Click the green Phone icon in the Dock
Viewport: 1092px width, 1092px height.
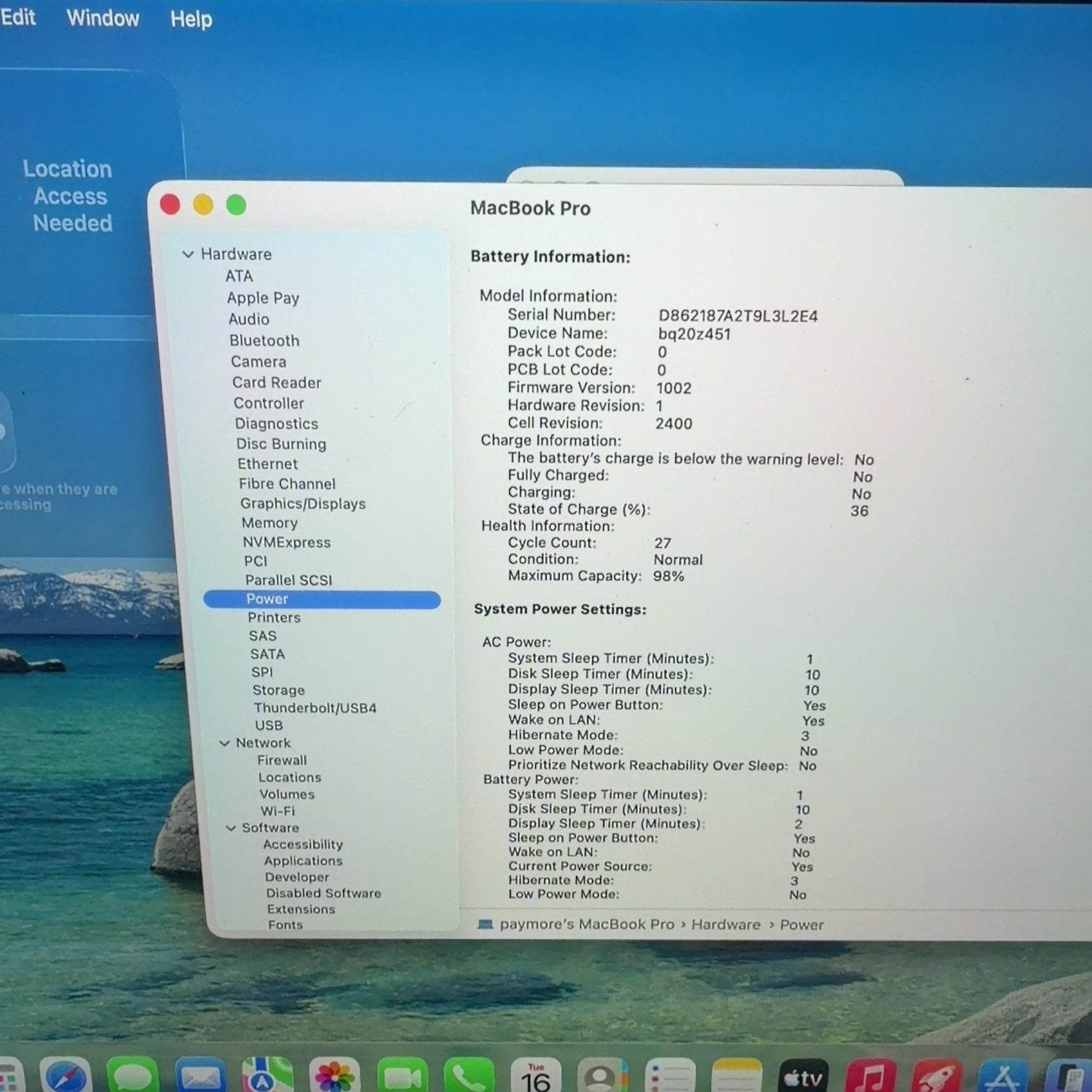pyautogui.click(x=470, y=1076)
